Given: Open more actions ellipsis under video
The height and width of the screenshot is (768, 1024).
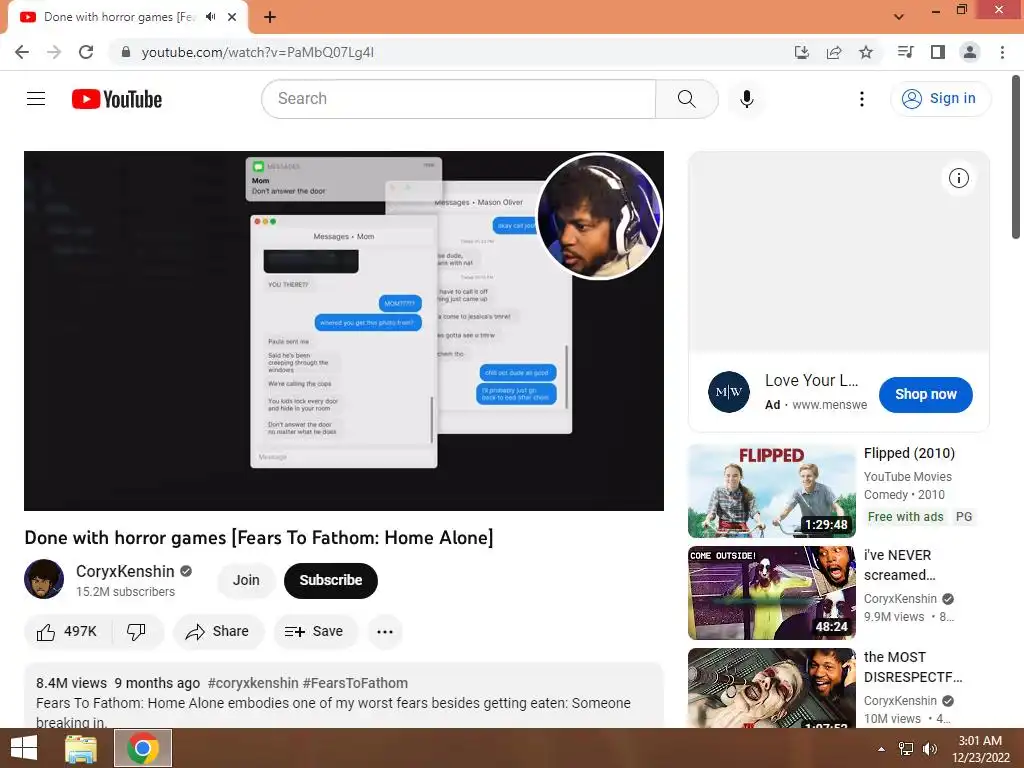Looking at the screenshot, I should click(x=385, y=632).
